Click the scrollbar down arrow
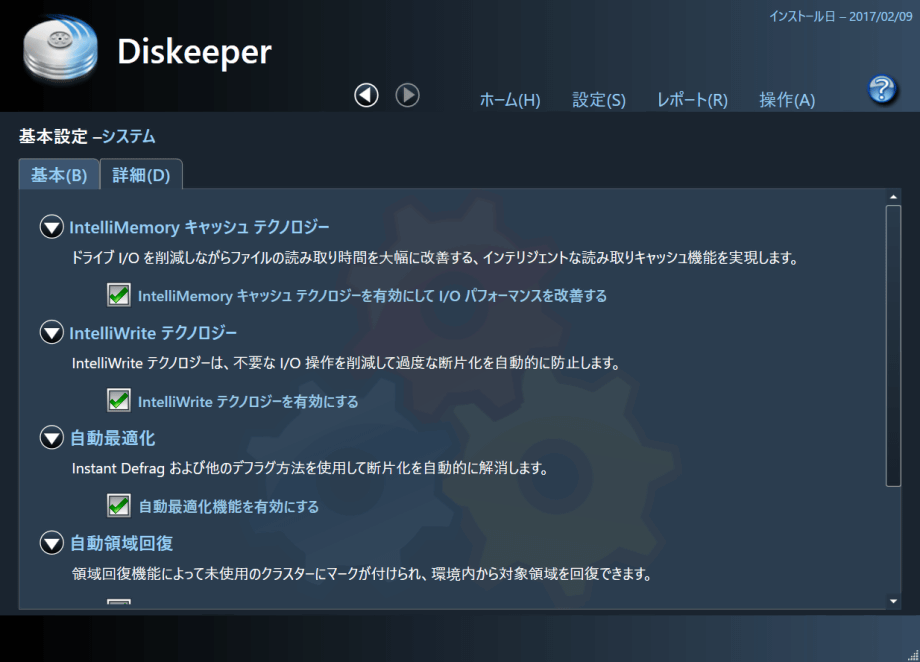Viewport: 920px width, 662px height. pos(893,601)
